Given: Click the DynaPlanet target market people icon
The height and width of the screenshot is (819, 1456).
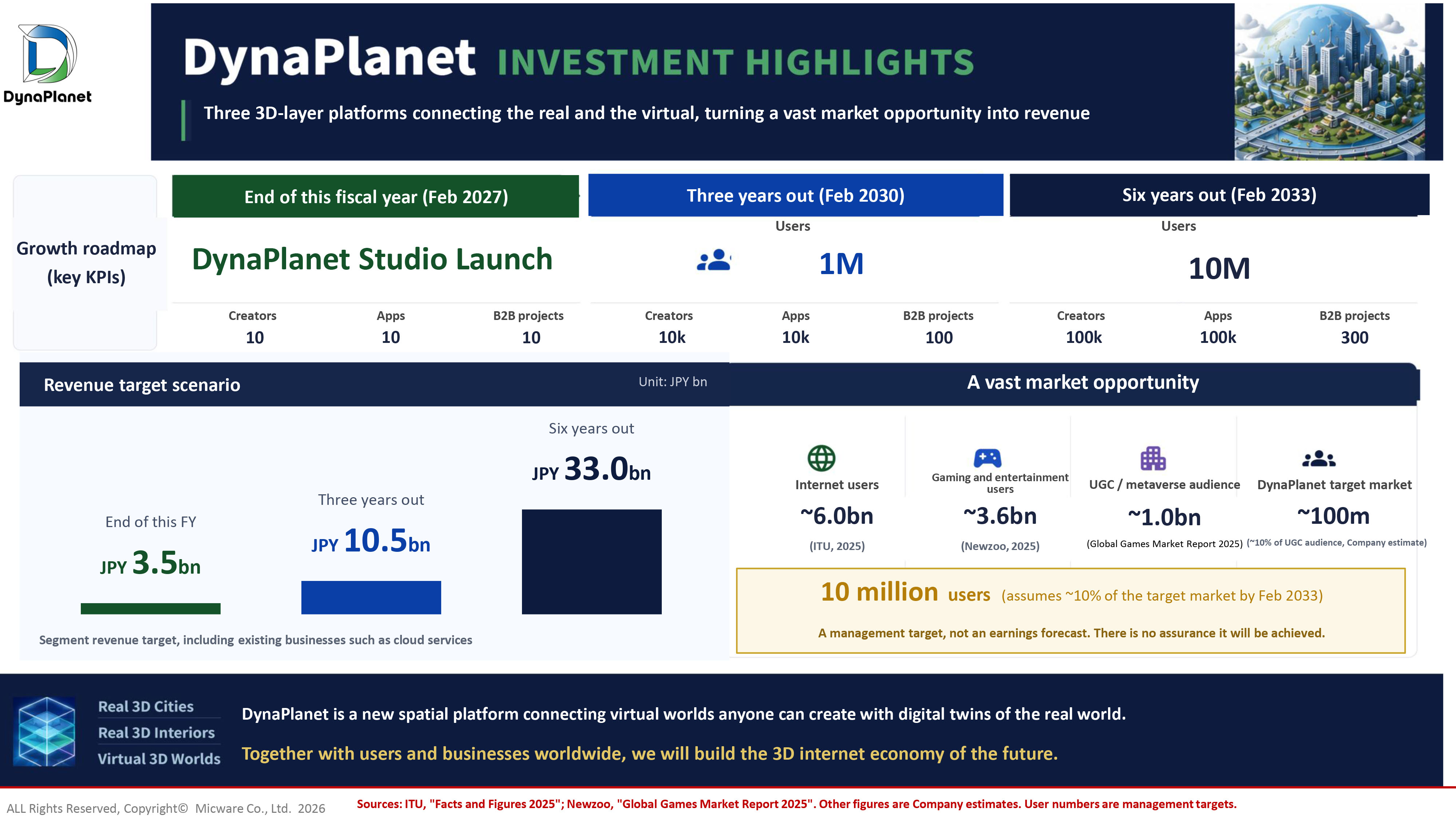Looking at the screenshot, I should pos(1319,458).
